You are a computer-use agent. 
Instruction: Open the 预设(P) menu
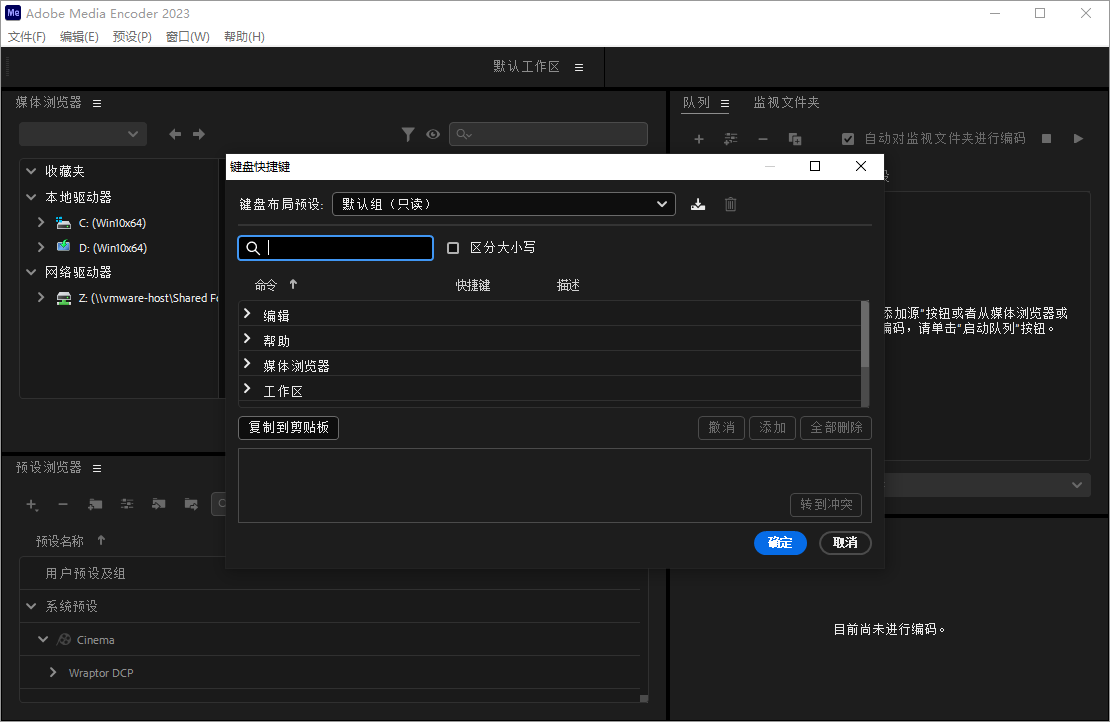coord(131,36)
